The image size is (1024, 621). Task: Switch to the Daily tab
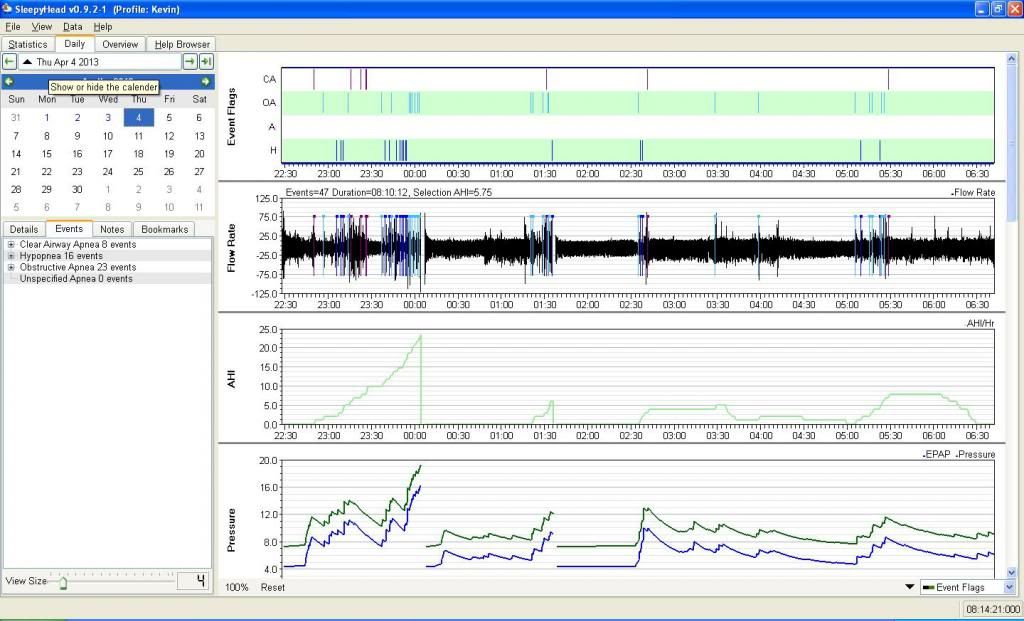pyautogui.click(x=74, y=44)
